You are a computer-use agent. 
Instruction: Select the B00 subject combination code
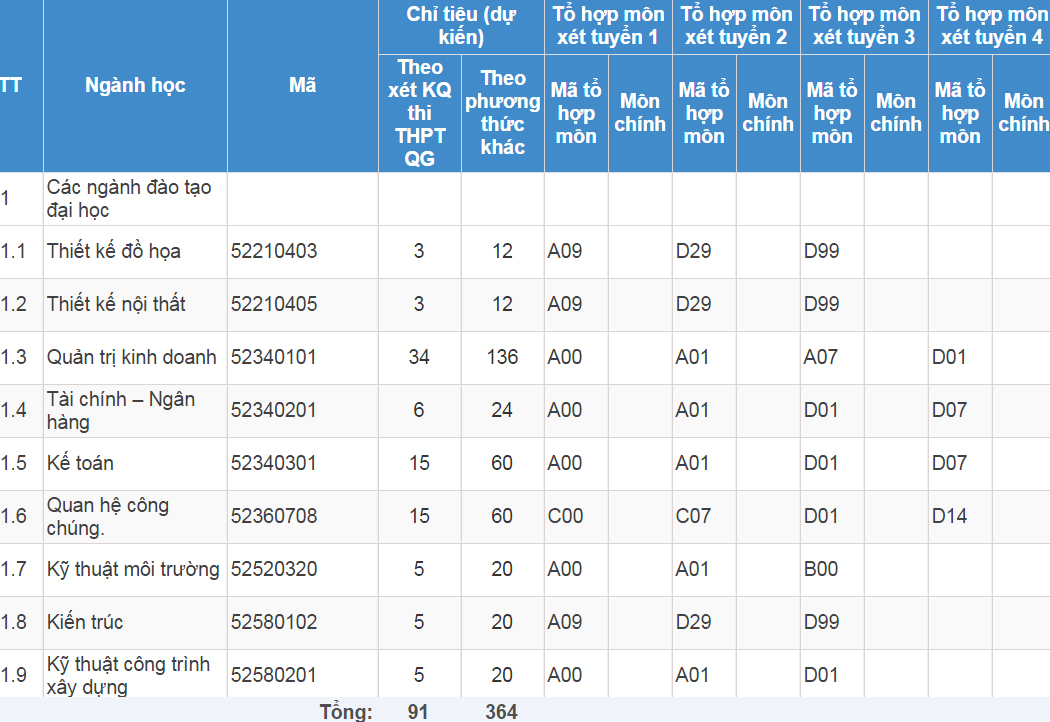[x=821, y=569]
